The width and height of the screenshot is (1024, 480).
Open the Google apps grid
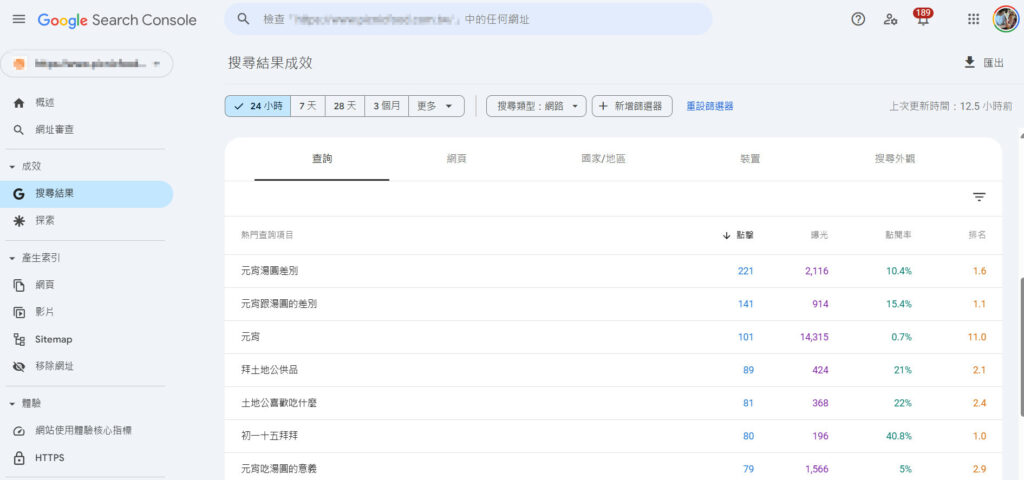point(973,19)
